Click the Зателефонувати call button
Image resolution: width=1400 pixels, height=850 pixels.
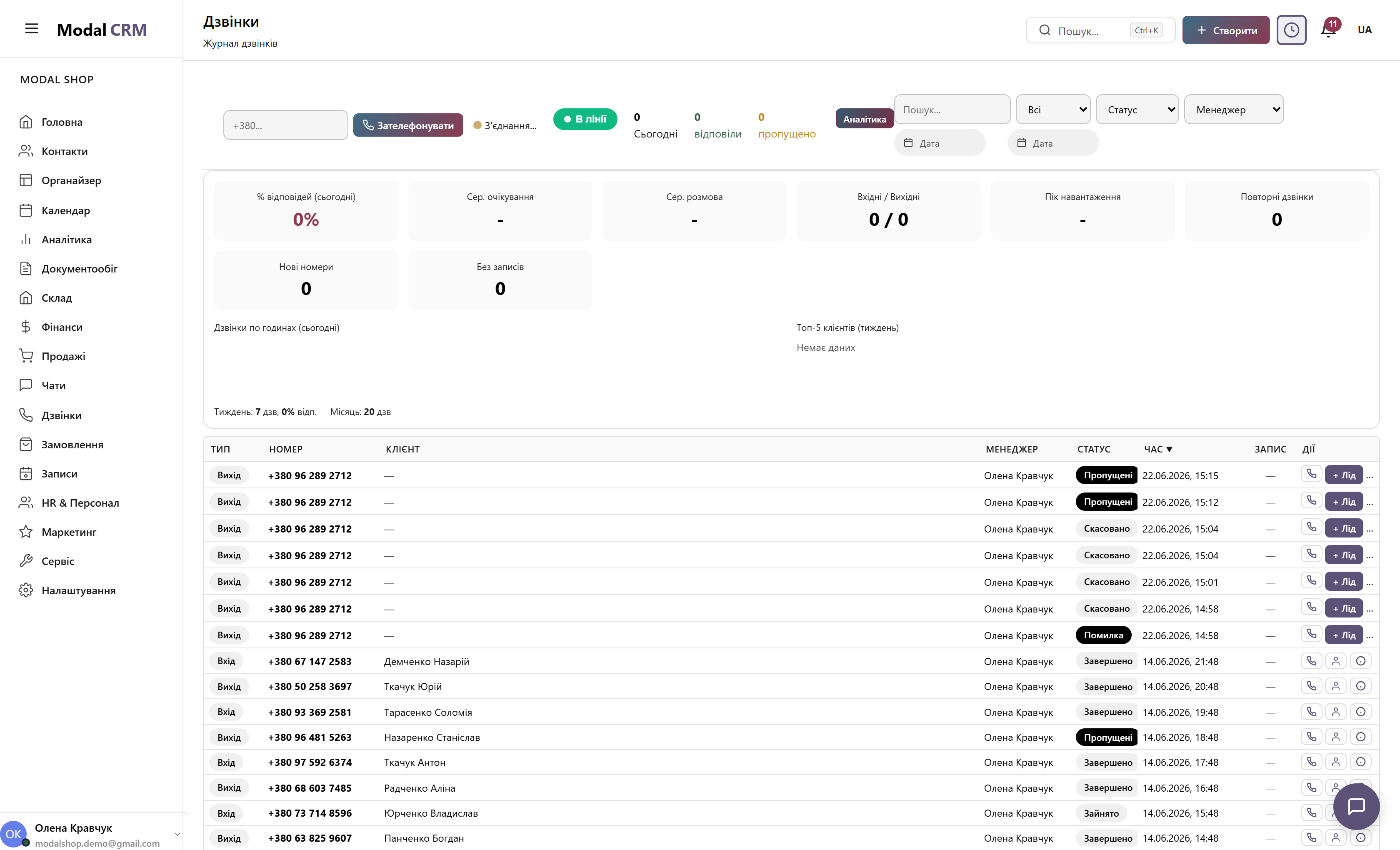coord(408,125)
